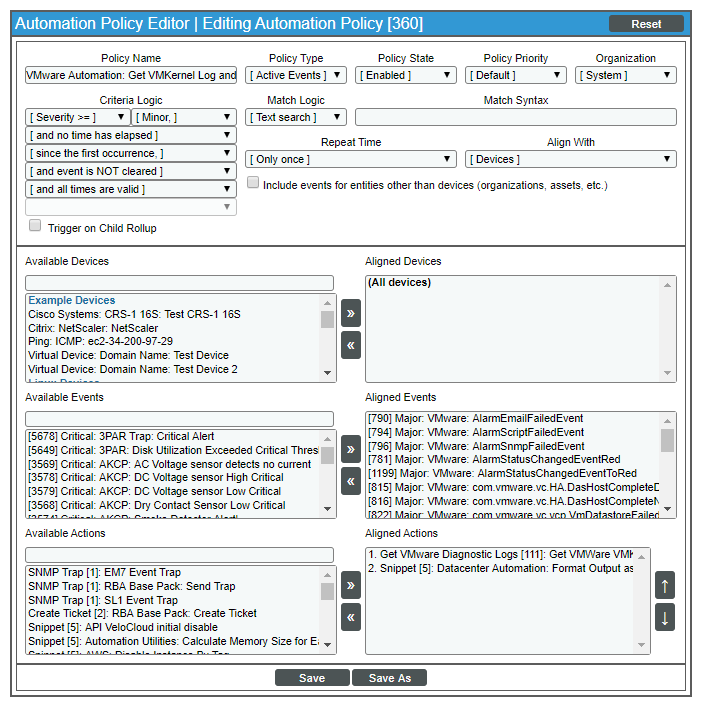Image resolution: width=702 pixels, height=707 pixels.
Task: Add selected action to Aligned Actions
Action: [351, 585]
